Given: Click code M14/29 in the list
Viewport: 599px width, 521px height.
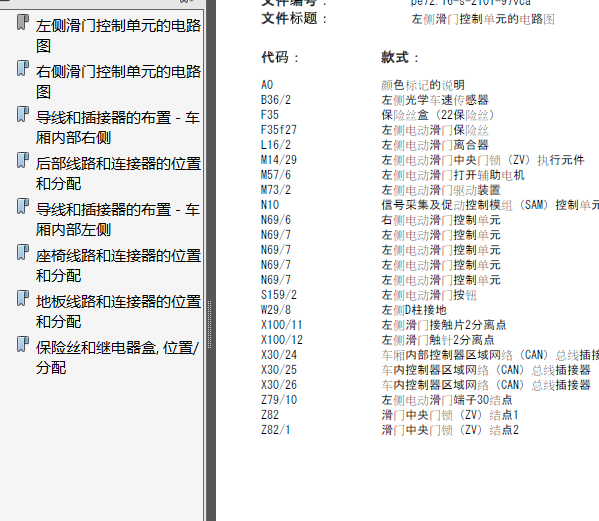Looking at the screenshot, I should click(279, 160).
